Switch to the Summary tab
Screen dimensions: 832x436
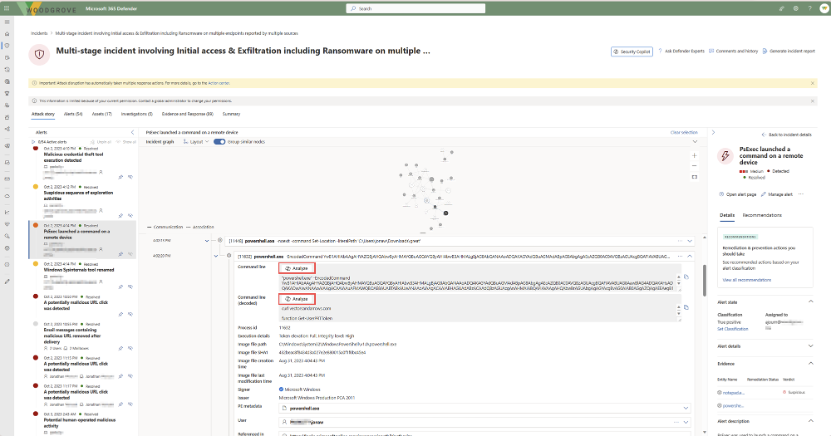tap(231, 114)
